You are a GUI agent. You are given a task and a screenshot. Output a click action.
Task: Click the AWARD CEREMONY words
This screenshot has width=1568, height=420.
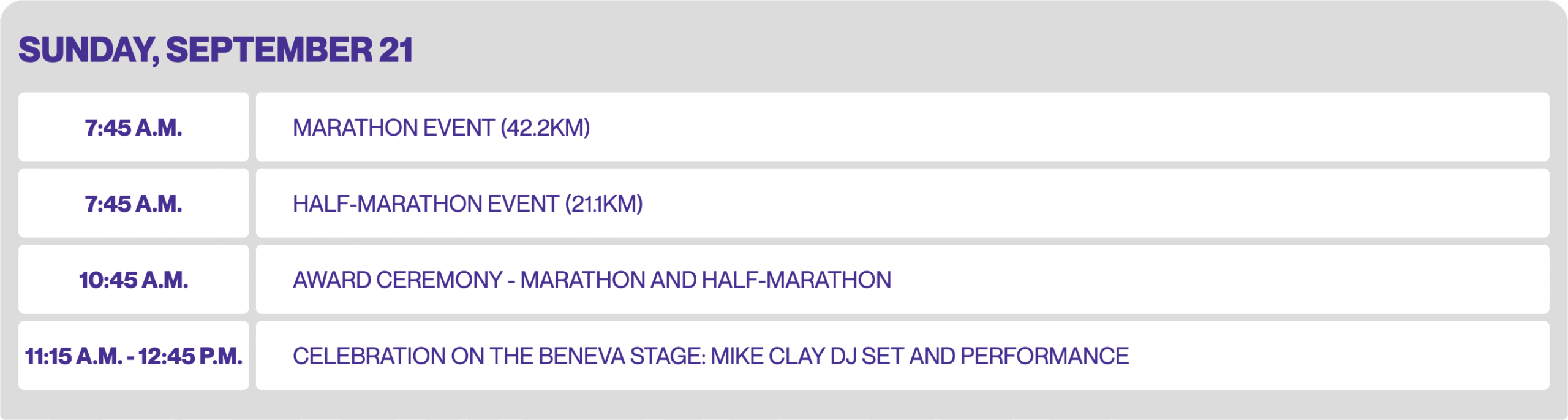398,280
